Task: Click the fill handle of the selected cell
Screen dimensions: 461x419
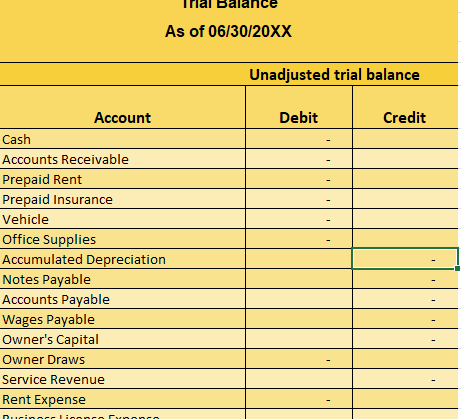Action: 457,268
